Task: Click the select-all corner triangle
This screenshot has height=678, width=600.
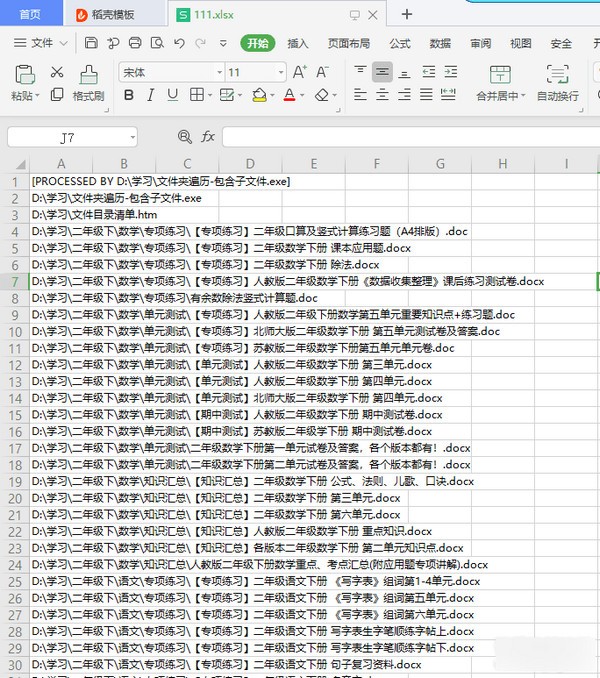Action: point(20,164)
